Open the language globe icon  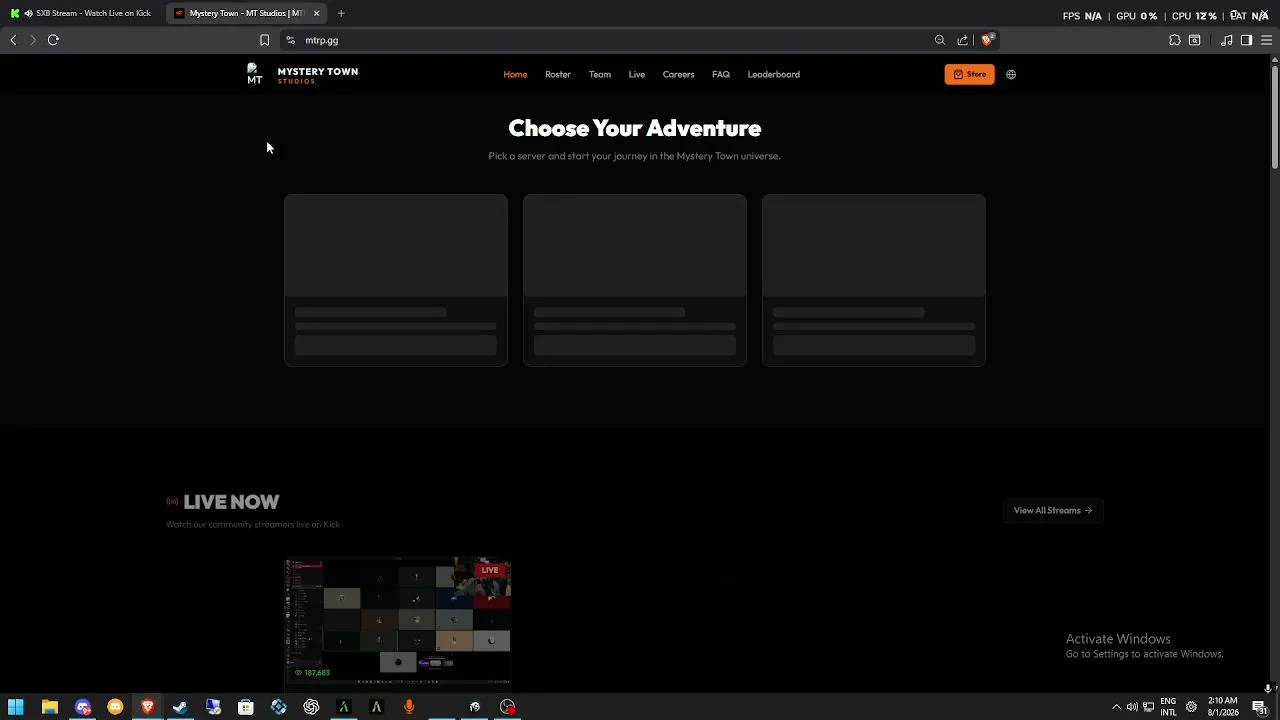(1011, 74)
